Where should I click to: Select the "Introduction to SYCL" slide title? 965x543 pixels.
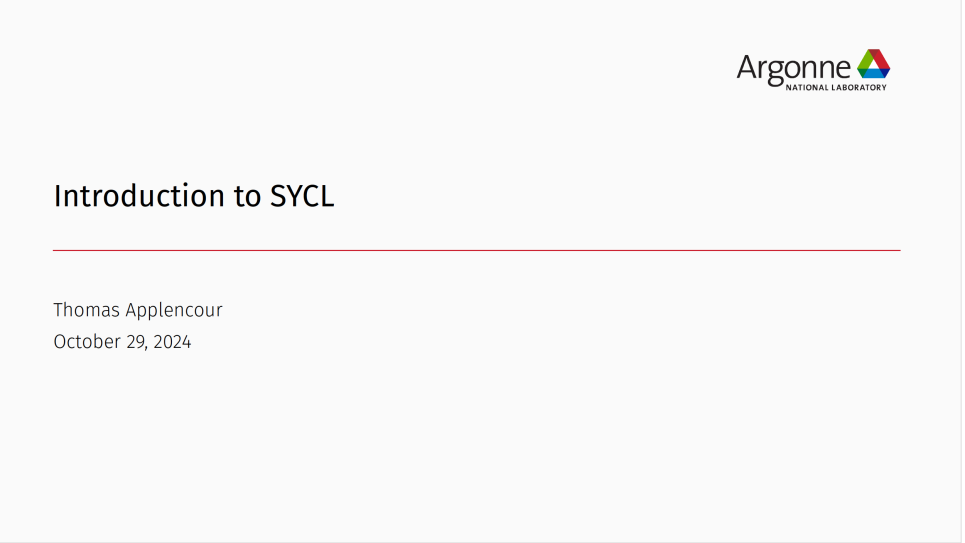193,196
